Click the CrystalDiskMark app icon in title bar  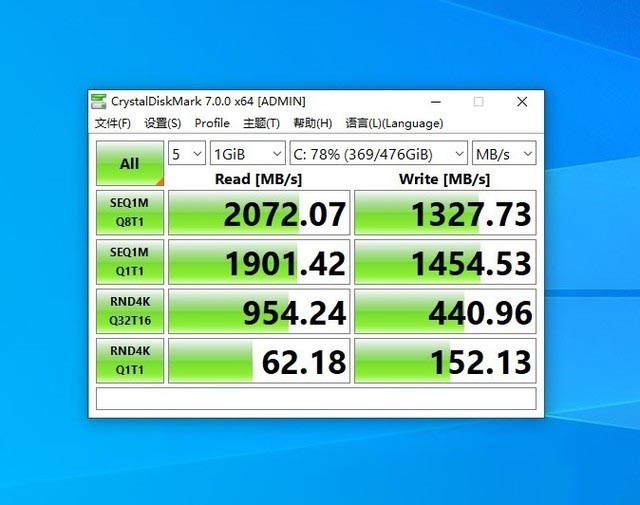pyautogui.click(x=98, y=101)
